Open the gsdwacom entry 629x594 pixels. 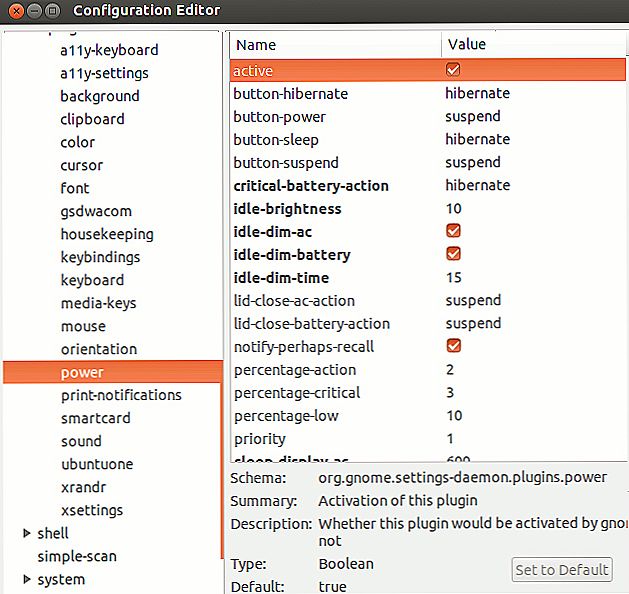point(96,211)
